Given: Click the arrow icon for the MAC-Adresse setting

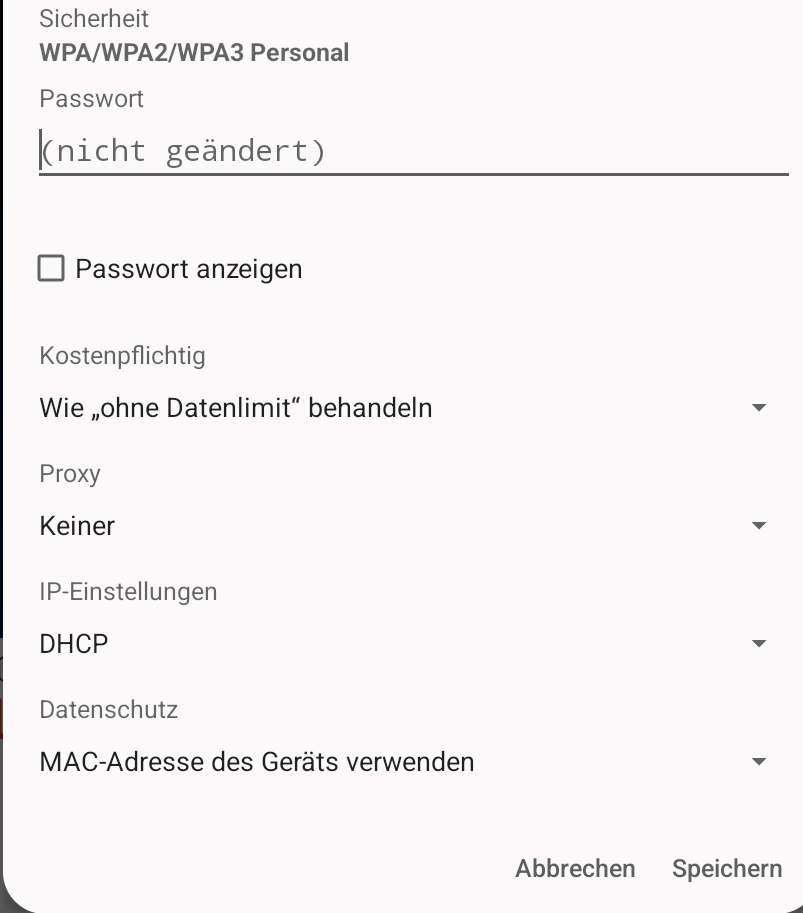Looking at the screenshot, I should point(758,762).
